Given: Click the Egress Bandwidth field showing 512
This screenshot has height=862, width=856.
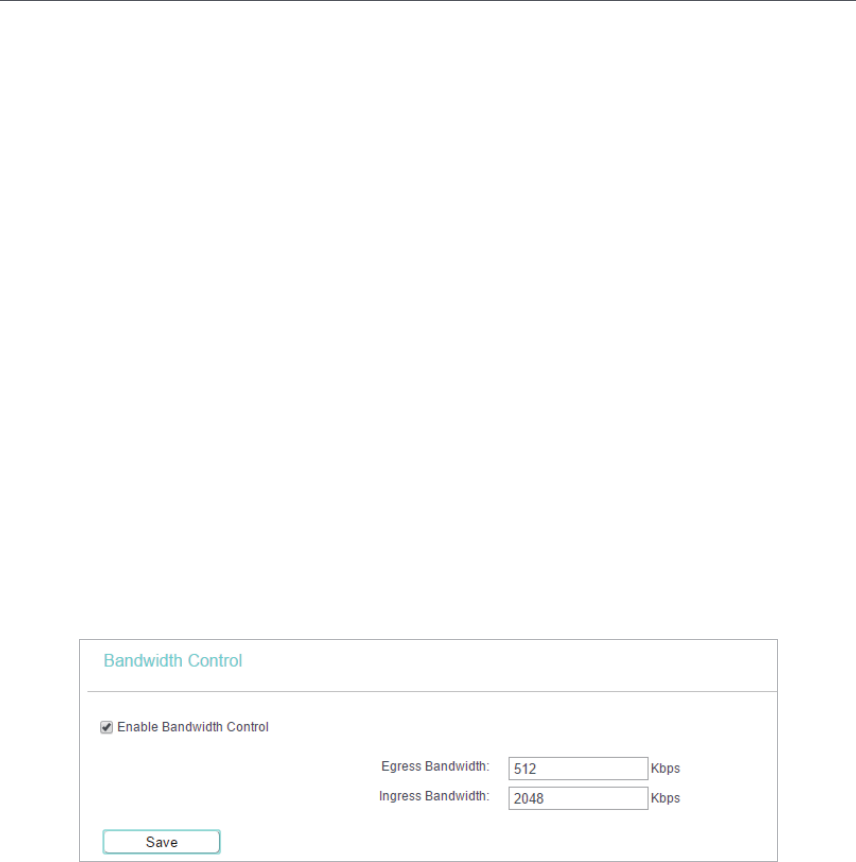Looking at the screenshot, I should tap(578, 768).
